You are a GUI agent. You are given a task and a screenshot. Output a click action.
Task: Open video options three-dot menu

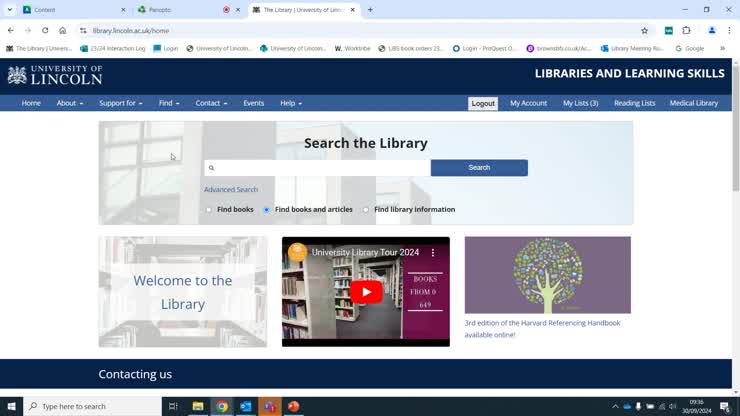click(x=433, y=253)
